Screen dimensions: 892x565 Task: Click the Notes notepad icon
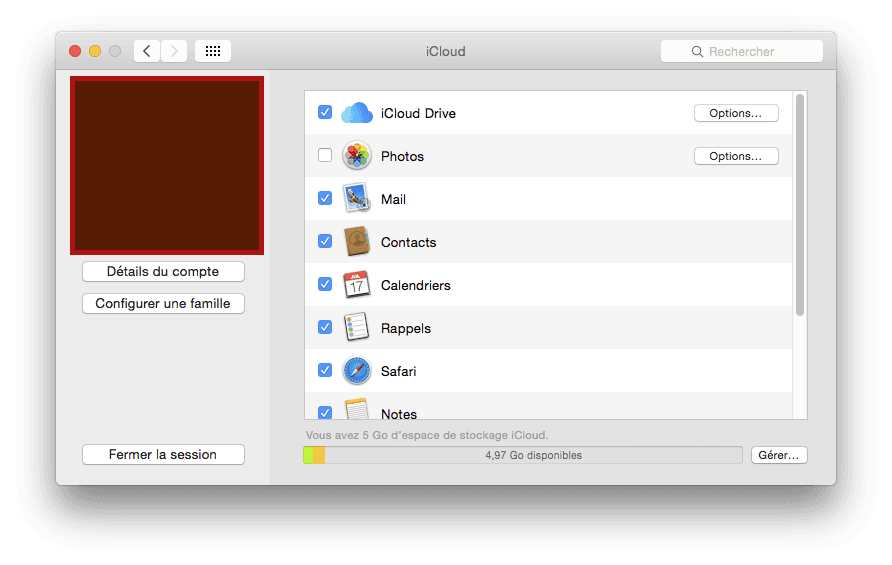click(x=357, y=410)
